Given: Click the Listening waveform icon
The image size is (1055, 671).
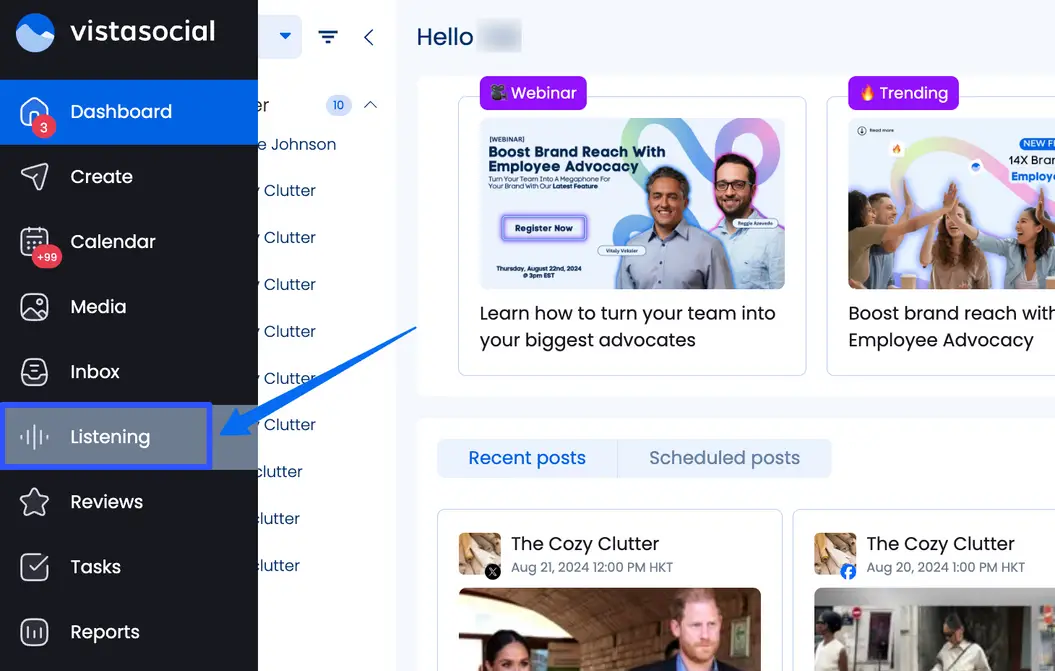Looking at the screenshot, I should tap(35, 437).
